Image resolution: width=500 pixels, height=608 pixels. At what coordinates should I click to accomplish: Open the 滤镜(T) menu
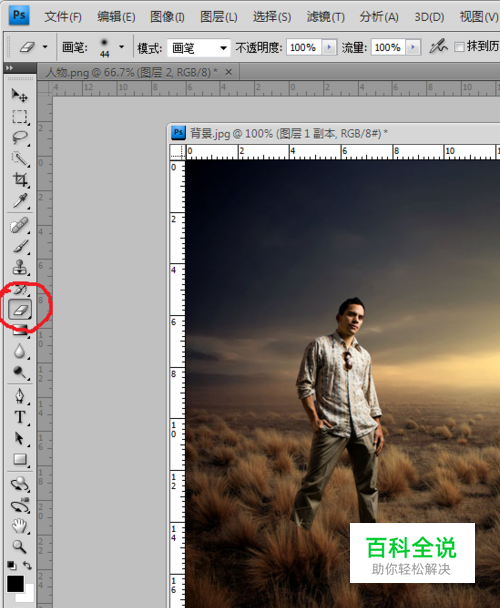point(325,17)
